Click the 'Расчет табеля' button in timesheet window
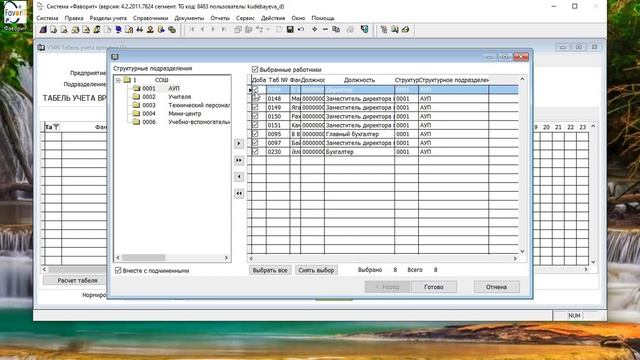Screen dimensions: 640x360 pyautogui.click(x=78, y=281)
